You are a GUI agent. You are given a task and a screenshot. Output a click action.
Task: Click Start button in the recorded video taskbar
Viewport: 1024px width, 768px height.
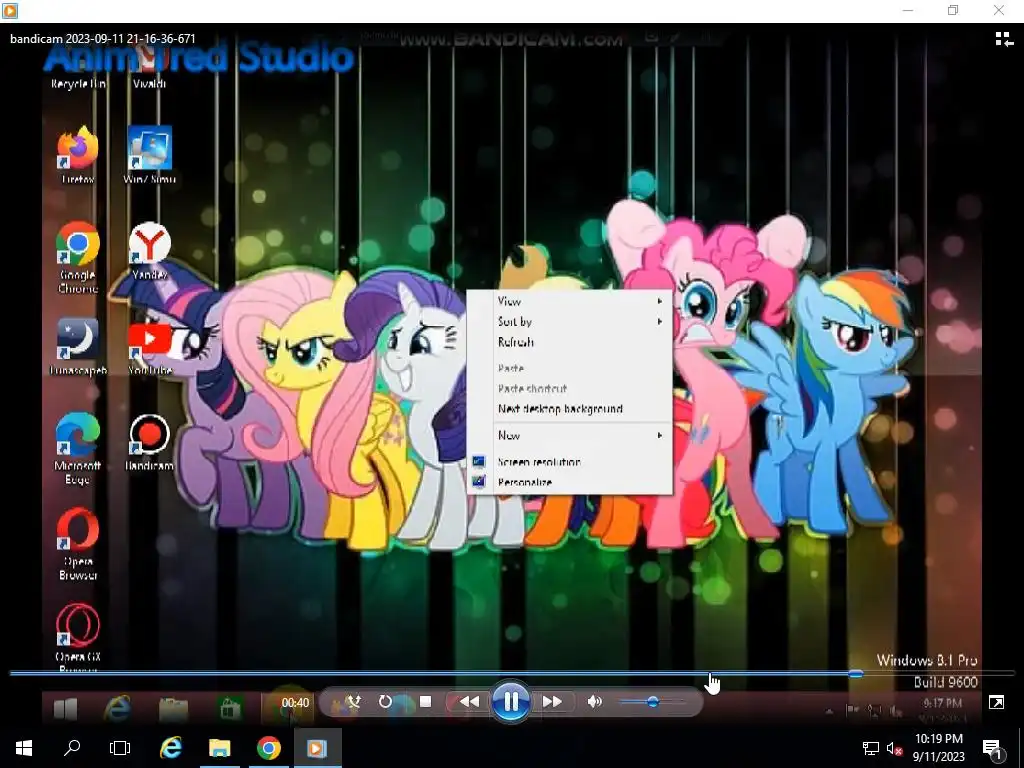point(65,709)
